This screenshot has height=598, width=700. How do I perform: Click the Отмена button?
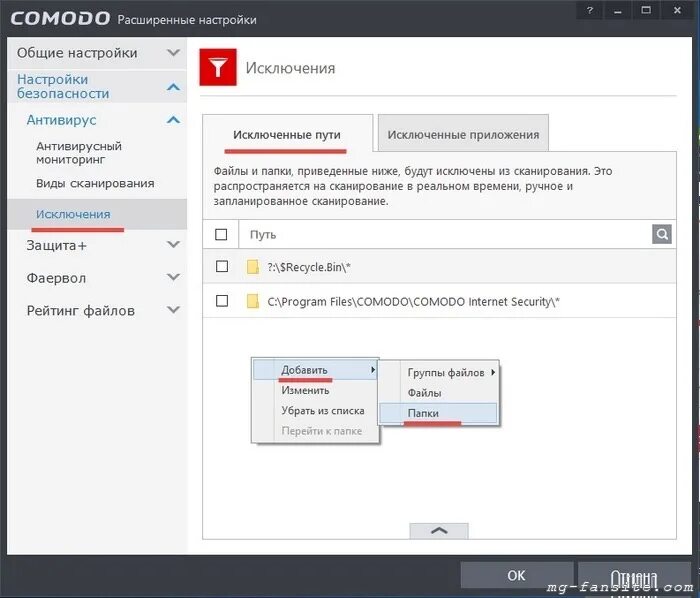(634, 577)
